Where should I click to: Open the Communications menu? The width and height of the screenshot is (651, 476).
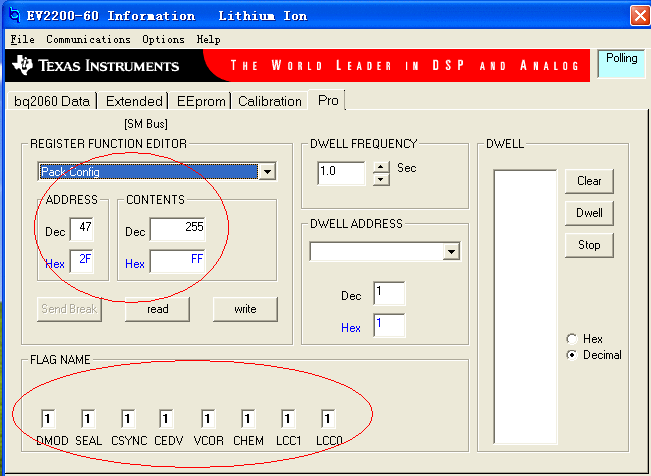[88, 39]
